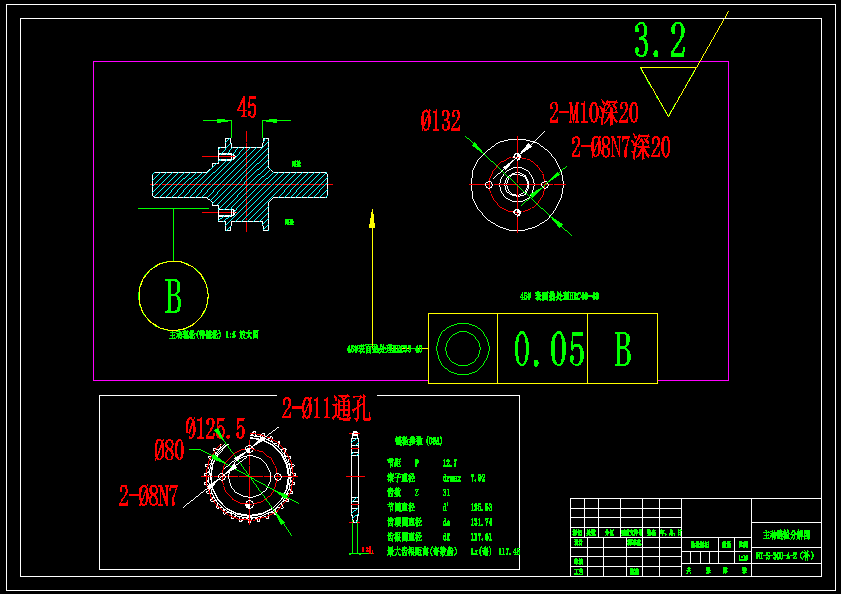Select the hatched shaft hub section view
The height and width of the screenshot is (594, 841).
click(x=240, y=185)
